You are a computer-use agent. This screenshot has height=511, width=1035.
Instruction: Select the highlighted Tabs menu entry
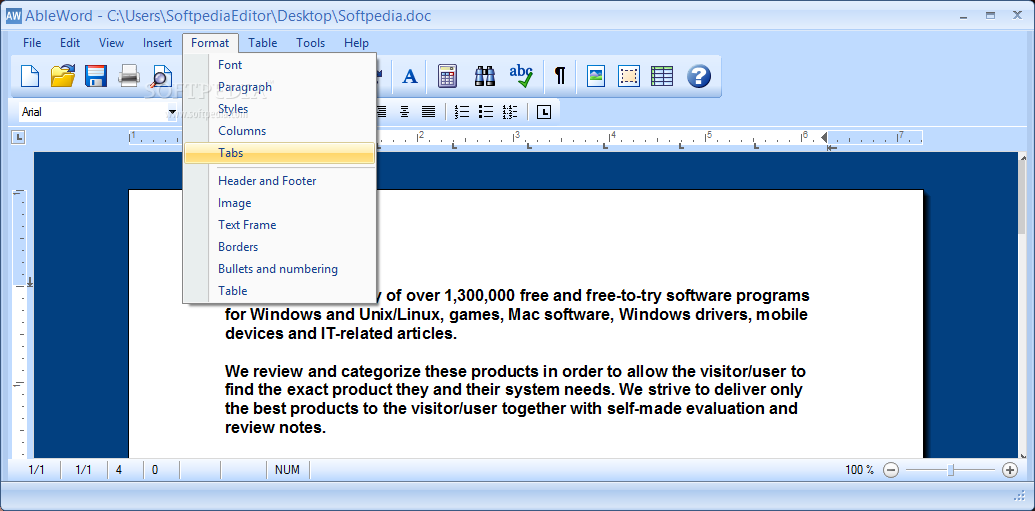pyautogui.click(x=279, y=153)
